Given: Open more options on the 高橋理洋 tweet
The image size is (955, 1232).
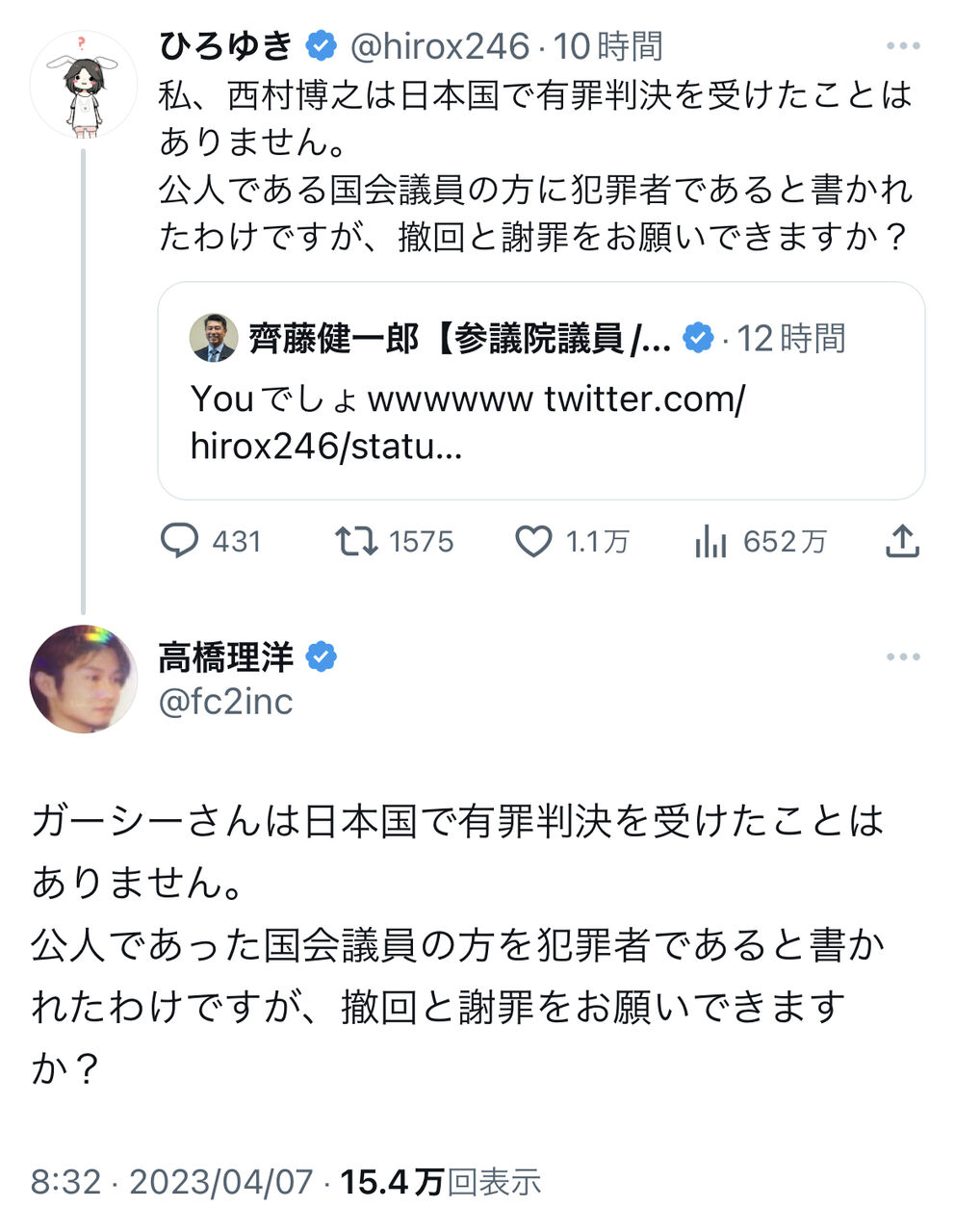Looking at the screenshot, I should click(x=903, y=657).
